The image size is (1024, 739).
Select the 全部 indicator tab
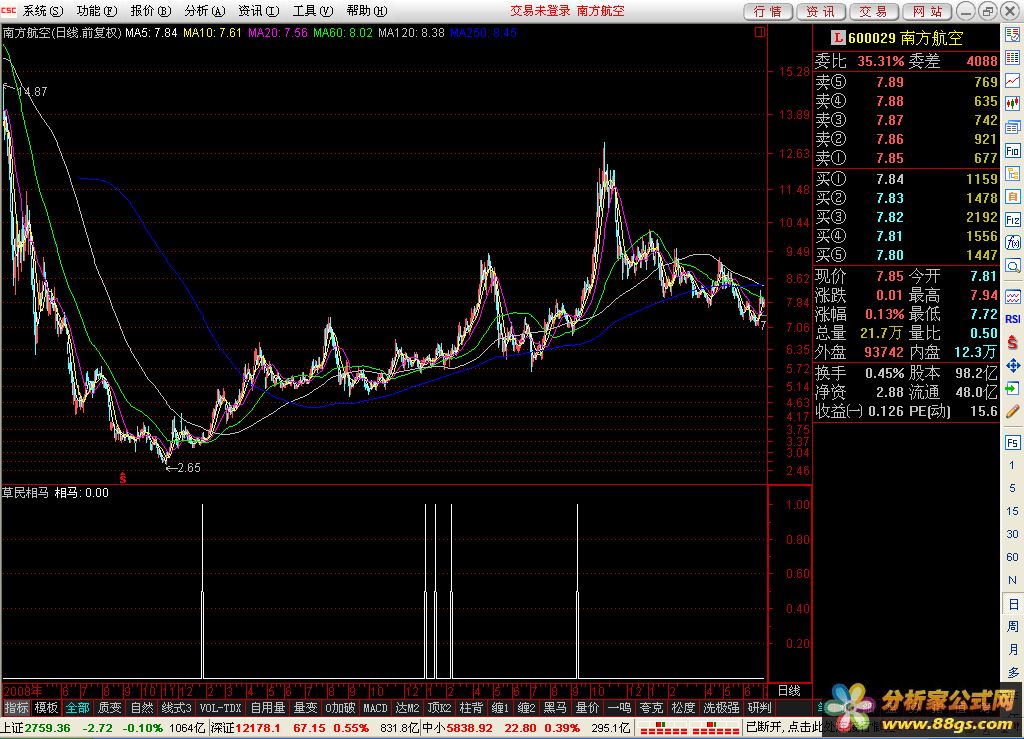pos(78,708)
